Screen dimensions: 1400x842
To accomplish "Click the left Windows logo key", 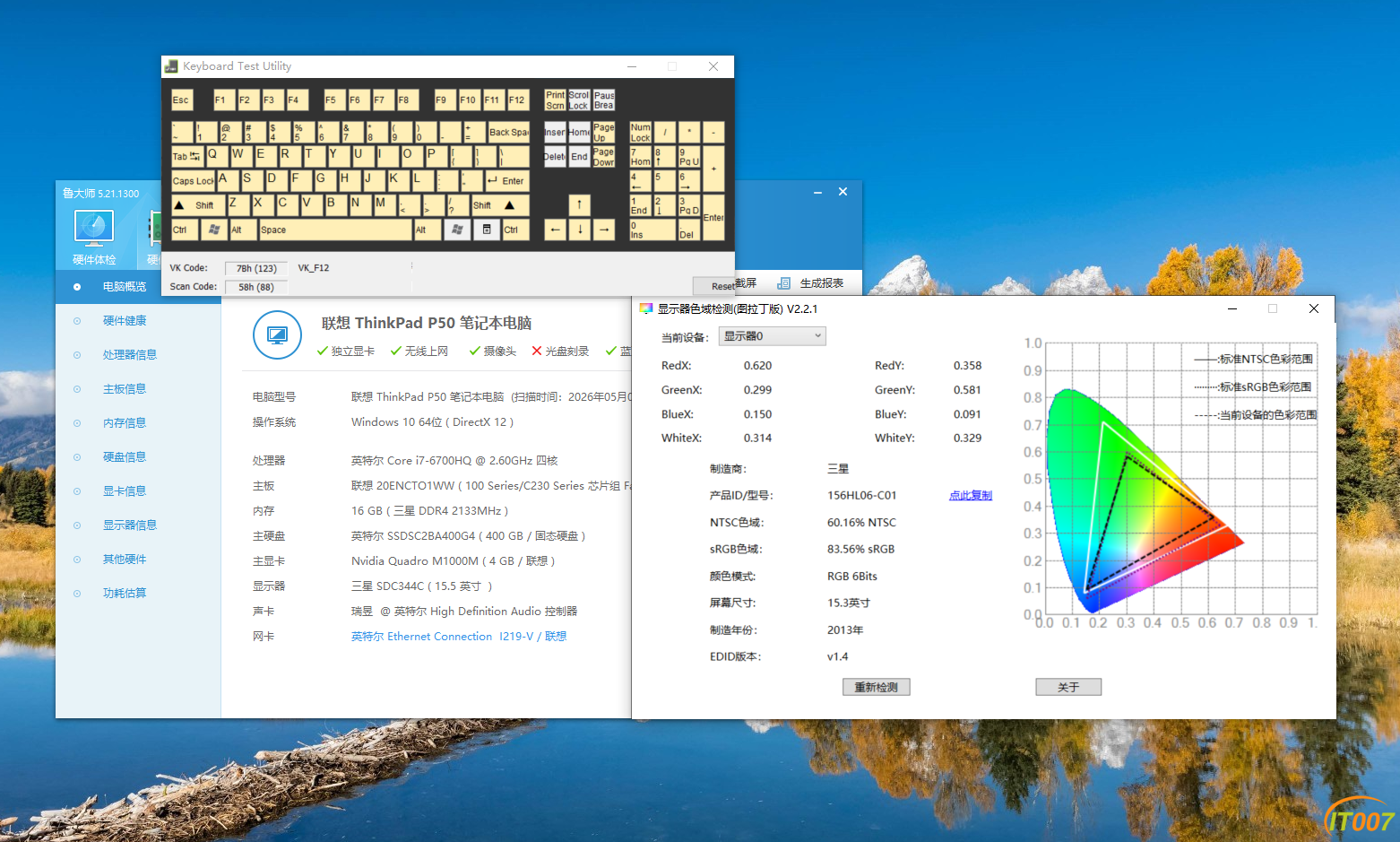I will click(x=213, y=230).
